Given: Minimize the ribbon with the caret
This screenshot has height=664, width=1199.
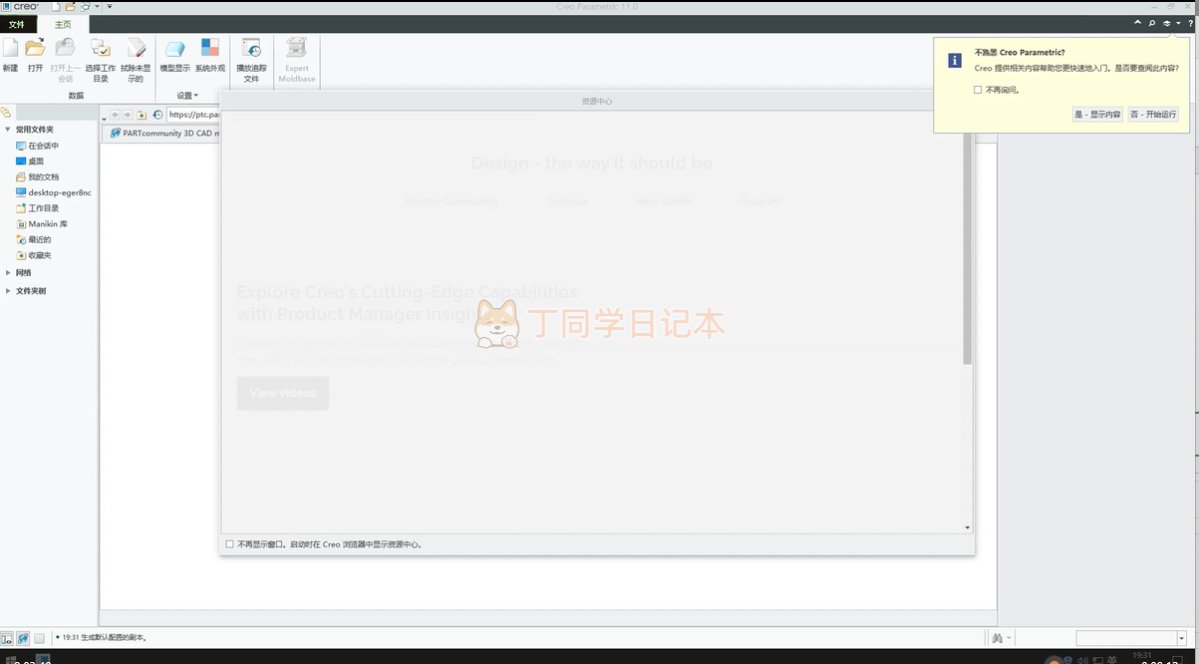Looking at the screenshot, I should [x=1137, y=24].
